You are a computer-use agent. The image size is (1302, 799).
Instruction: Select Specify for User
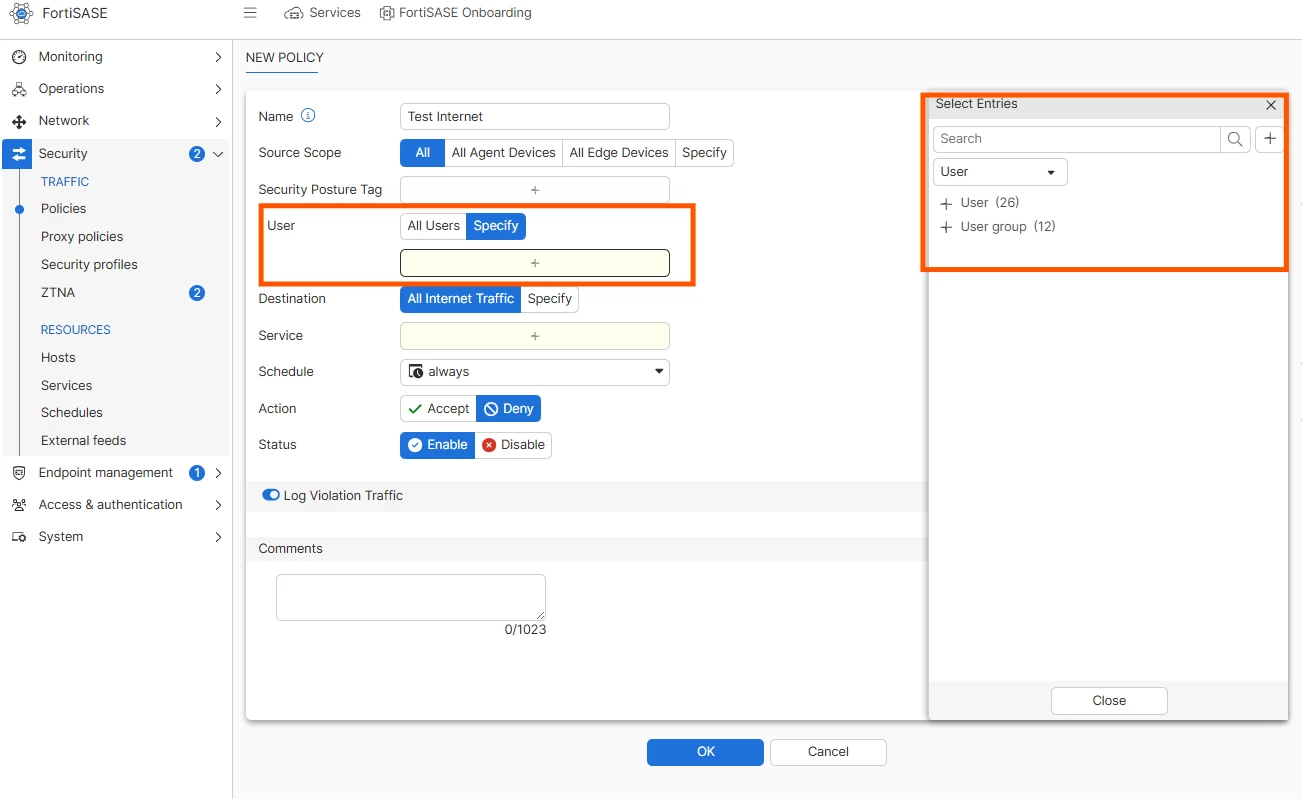coord(496,226)
